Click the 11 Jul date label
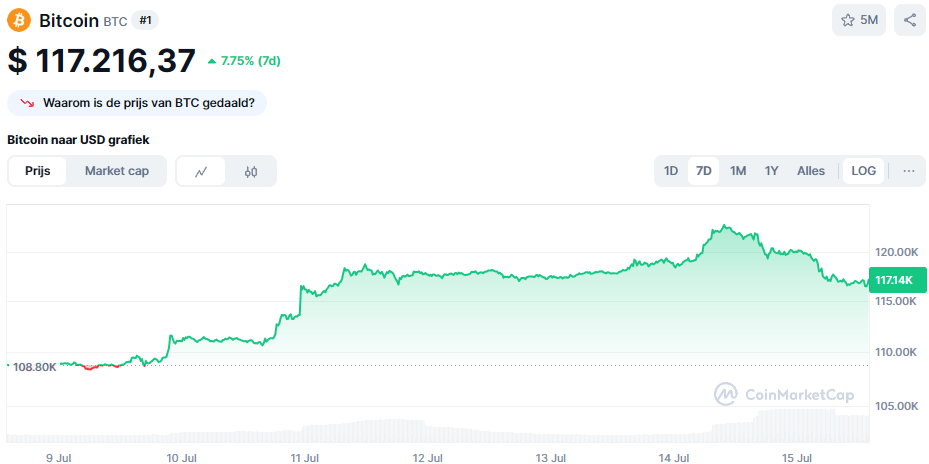929x464 pixels. coord(305,458)
